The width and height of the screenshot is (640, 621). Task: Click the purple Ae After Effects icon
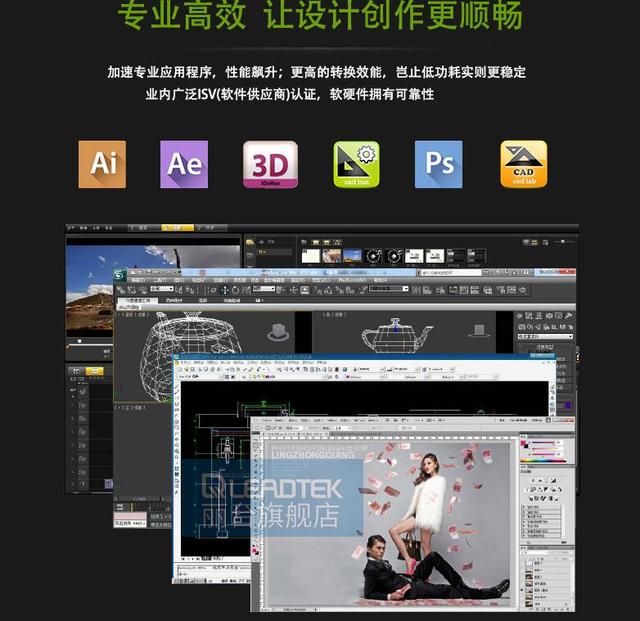[184, 164]
